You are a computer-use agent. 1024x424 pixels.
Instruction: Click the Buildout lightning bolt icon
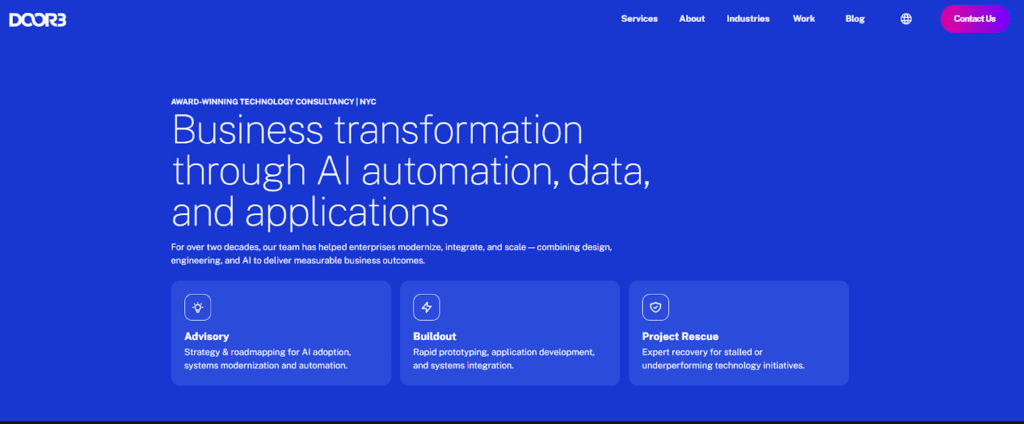coord(427,307)
